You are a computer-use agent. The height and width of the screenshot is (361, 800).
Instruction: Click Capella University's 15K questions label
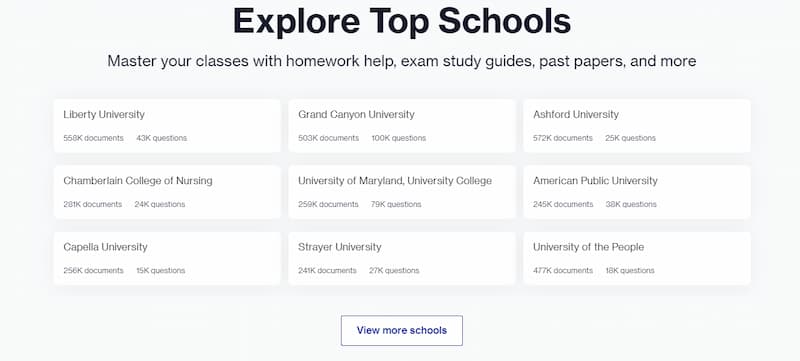click(x=161, y=271)
